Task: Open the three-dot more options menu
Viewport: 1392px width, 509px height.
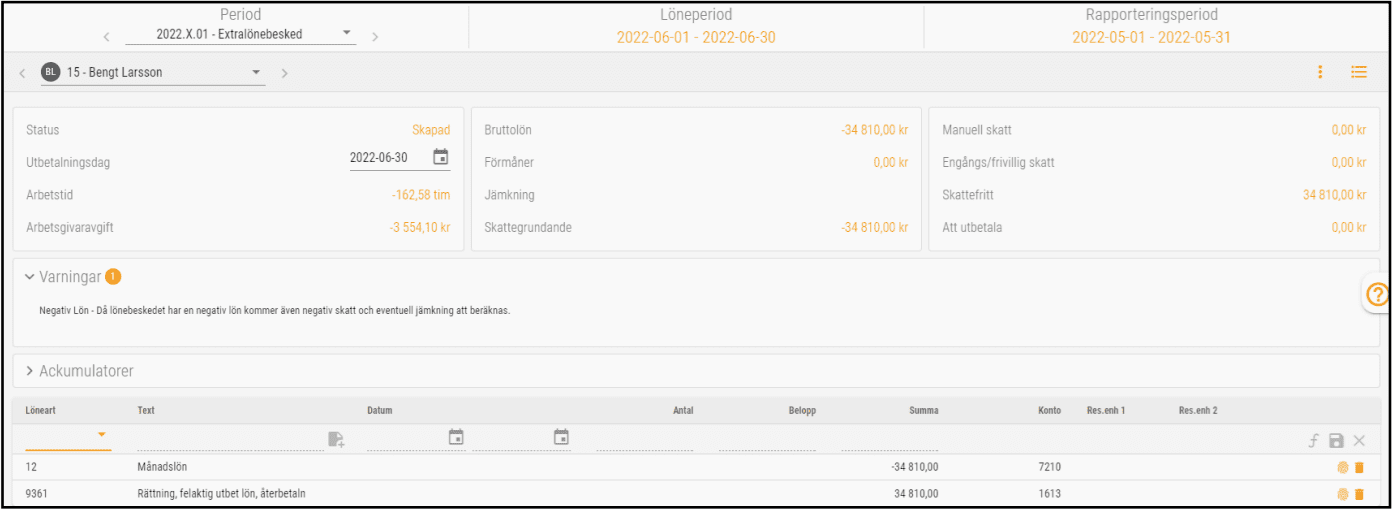Action: pyautogui.click(x=1320, y=72)
